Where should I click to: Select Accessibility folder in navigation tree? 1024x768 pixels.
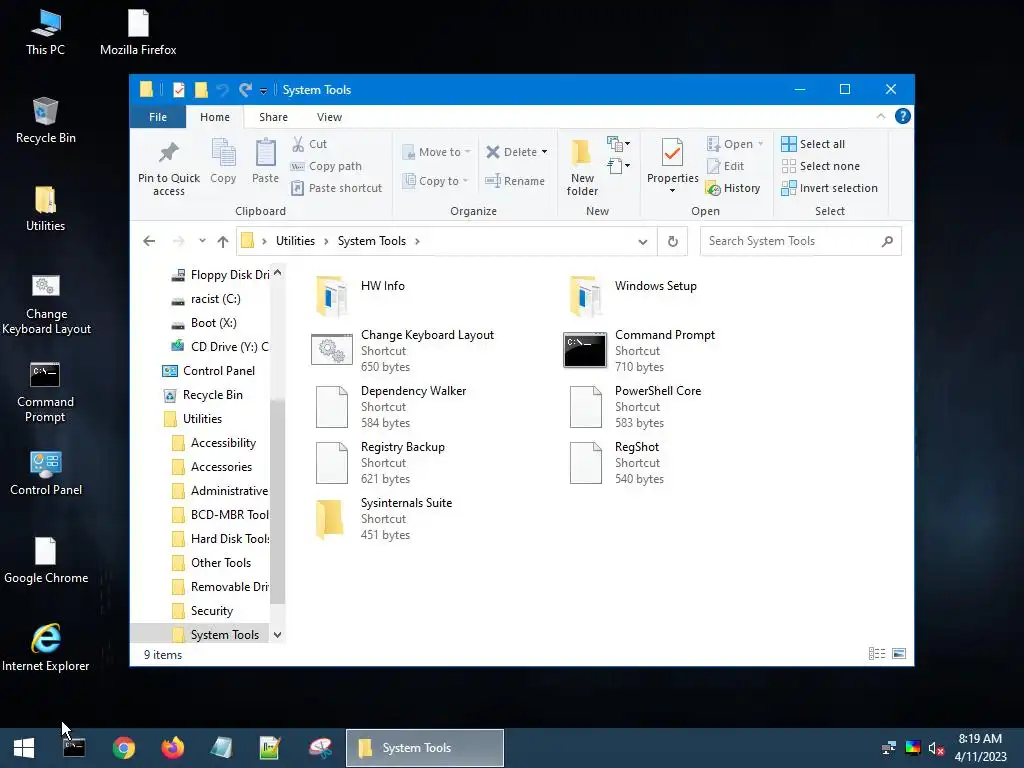click(x=214, y=443)
